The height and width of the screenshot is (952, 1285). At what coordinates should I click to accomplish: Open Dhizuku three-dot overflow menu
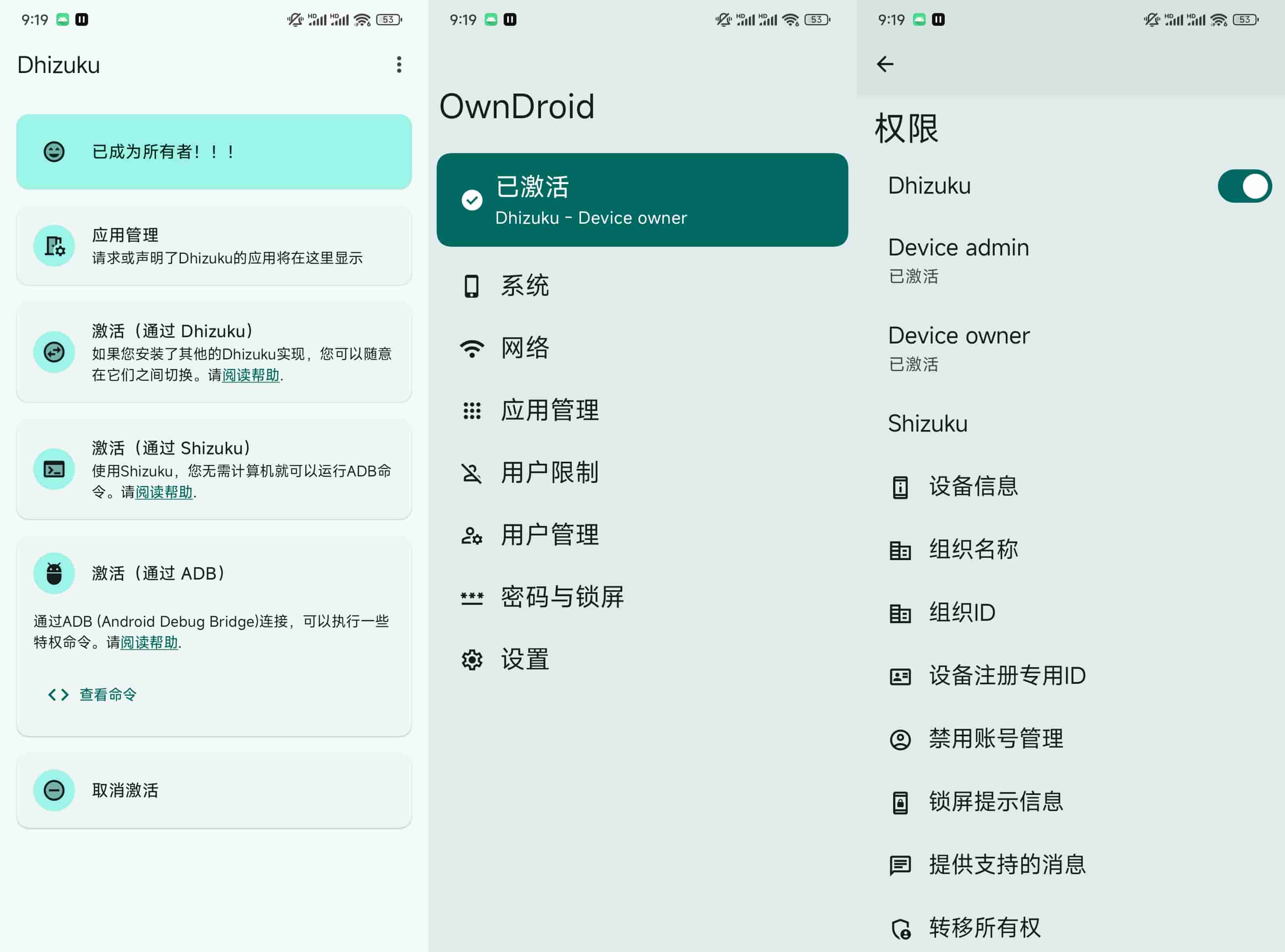tap(399, 65)
